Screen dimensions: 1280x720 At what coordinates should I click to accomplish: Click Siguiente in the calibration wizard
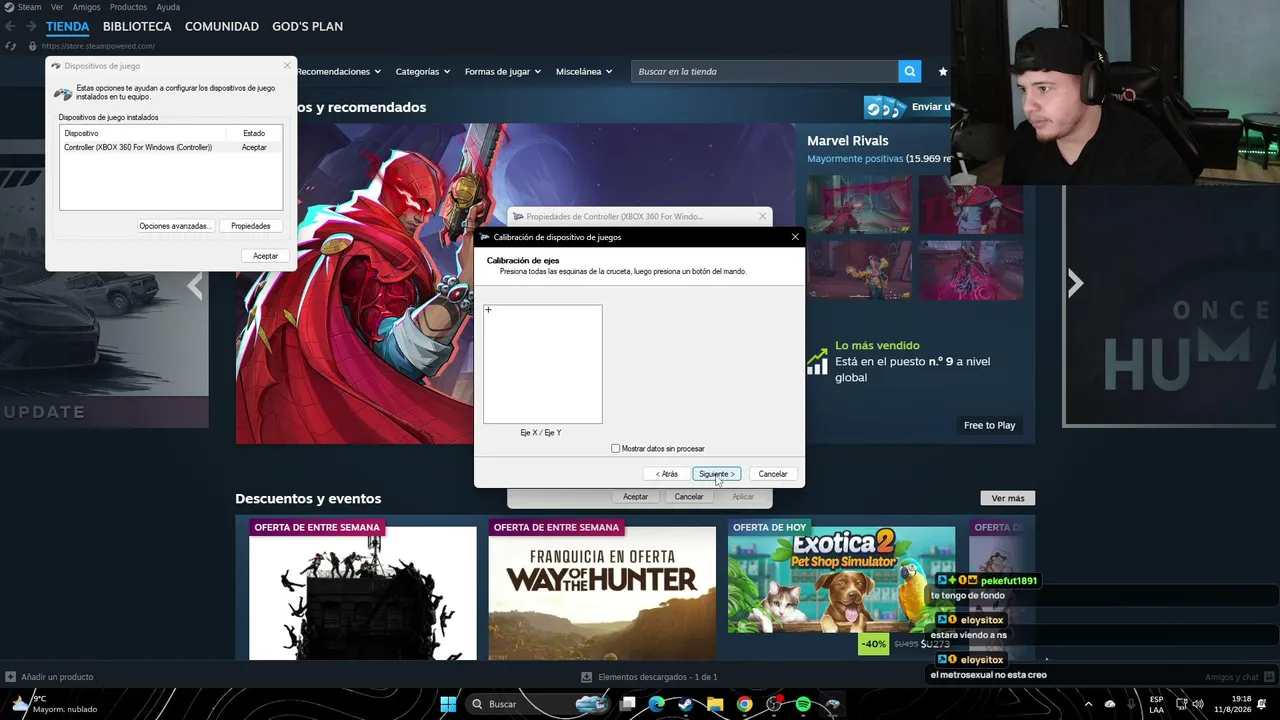(716, 474)
